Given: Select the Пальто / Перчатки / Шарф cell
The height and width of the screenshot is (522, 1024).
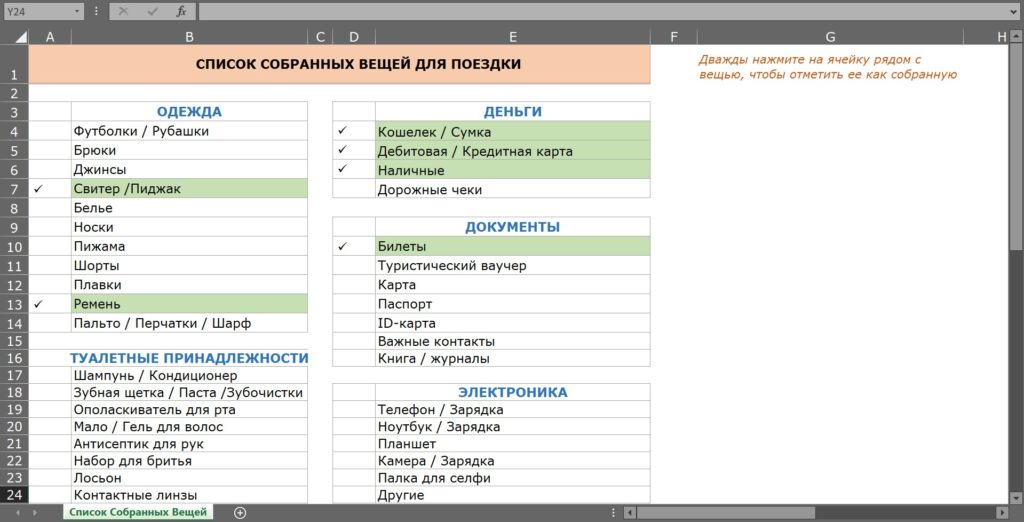Looking at the screenshot, I should coord(189,323).
